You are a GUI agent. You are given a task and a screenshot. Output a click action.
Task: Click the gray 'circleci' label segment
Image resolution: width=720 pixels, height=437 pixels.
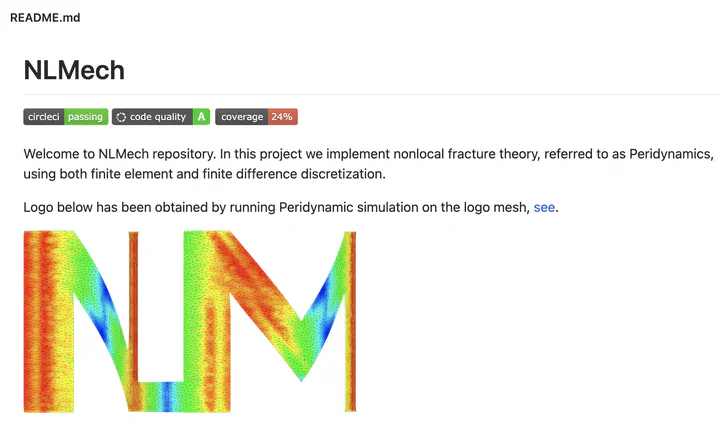44,117
